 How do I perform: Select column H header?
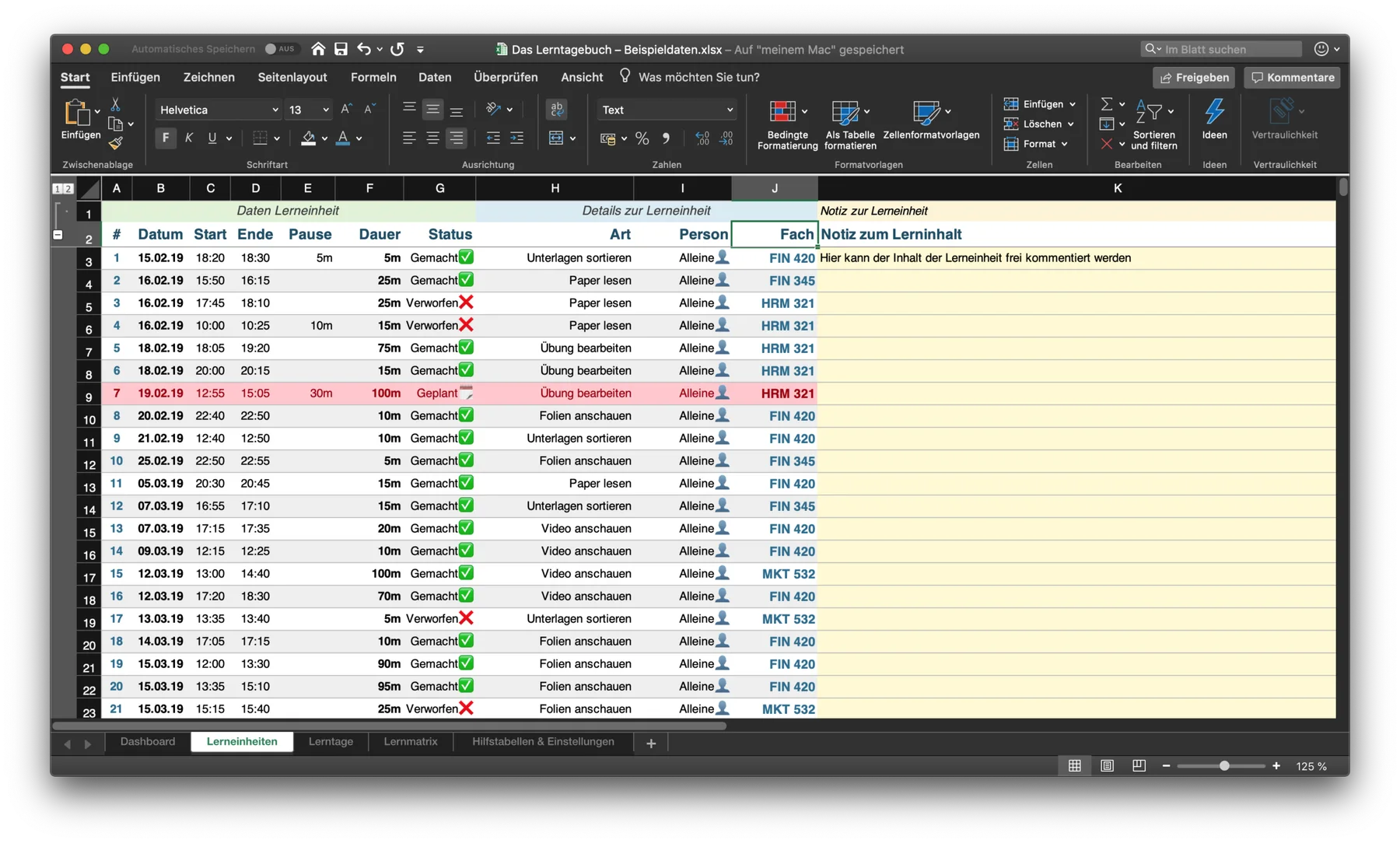(555, 188)
